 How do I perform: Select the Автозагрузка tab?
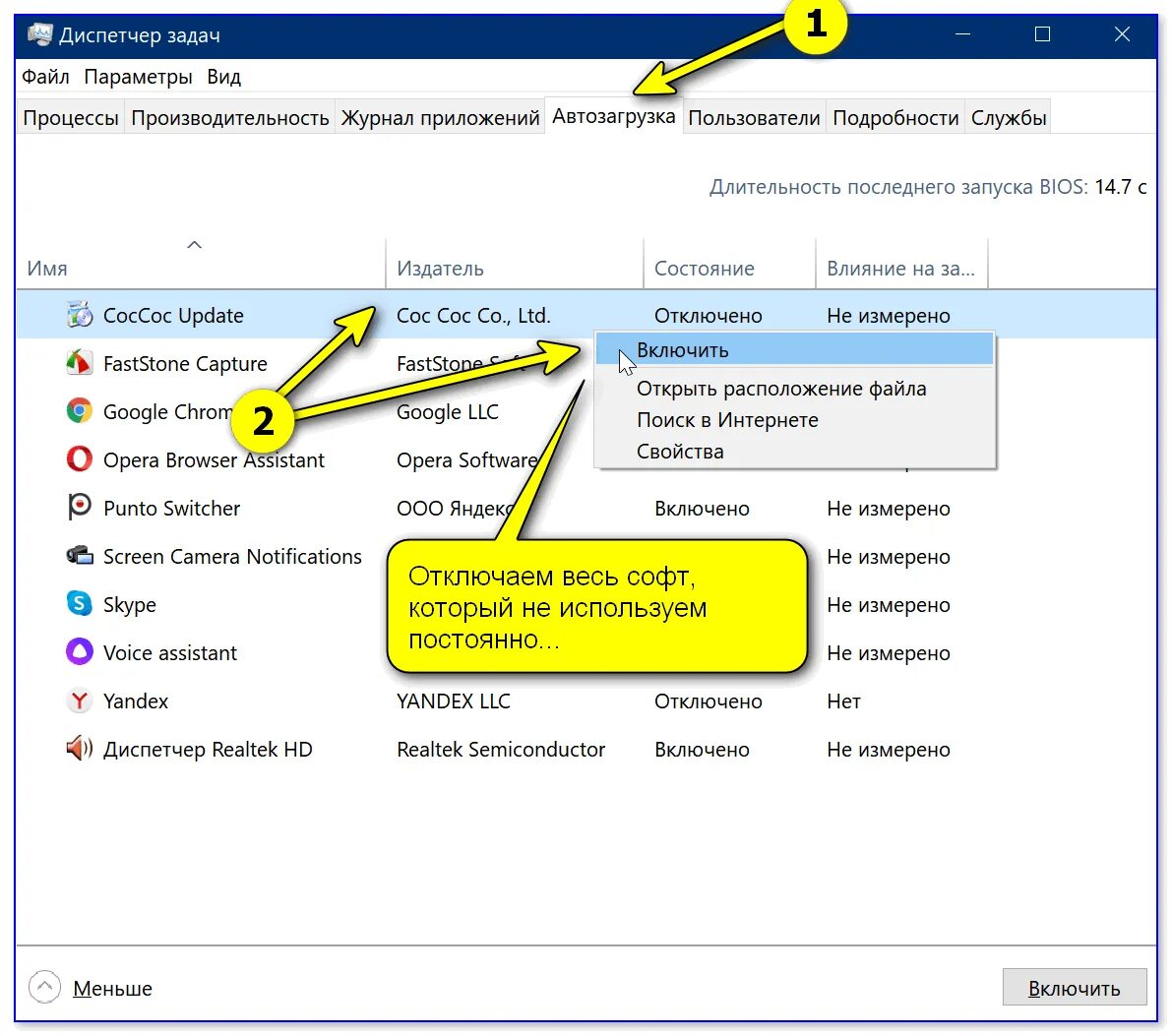click(x=614, y=116)
